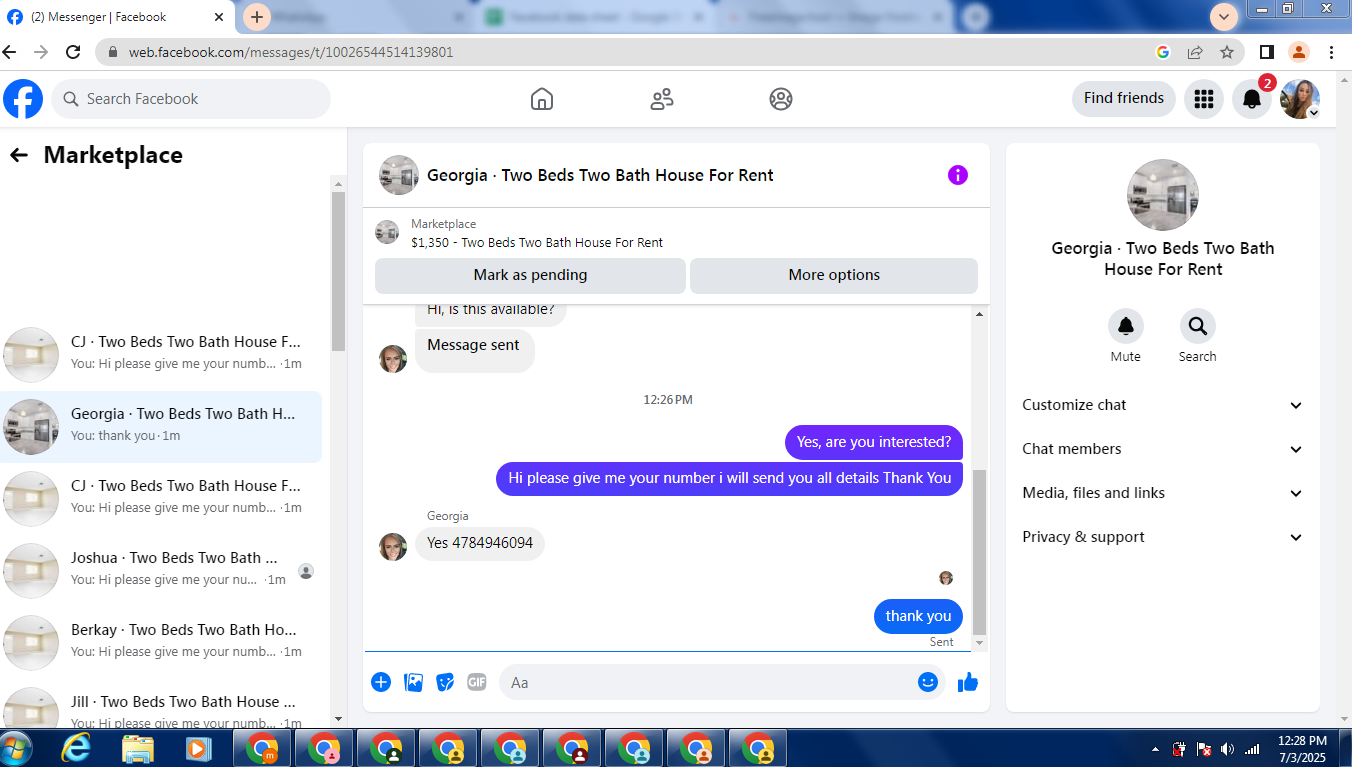Viewport: 1352px width, 767px height.
Task: Expand Privacy & support section
Action: pos(1163,537)
